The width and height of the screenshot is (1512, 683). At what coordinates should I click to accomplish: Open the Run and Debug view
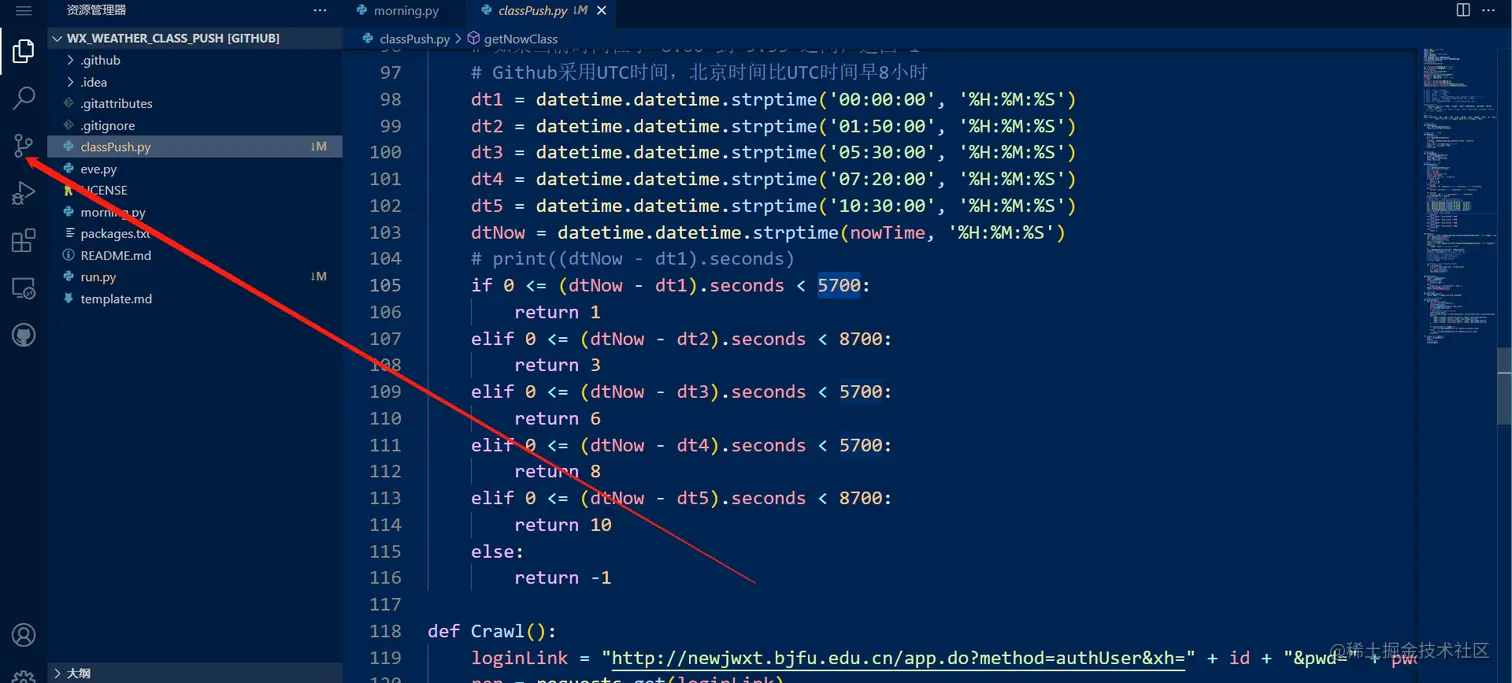click(x=23, y=194)
